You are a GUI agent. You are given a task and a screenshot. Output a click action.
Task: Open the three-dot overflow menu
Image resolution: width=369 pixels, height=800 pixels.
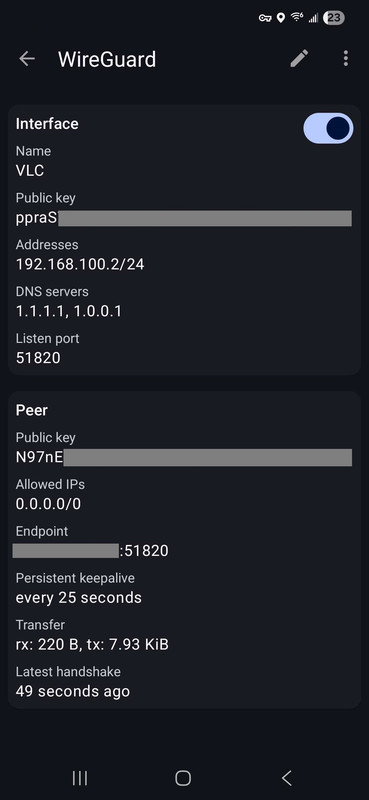coord(346,58)
